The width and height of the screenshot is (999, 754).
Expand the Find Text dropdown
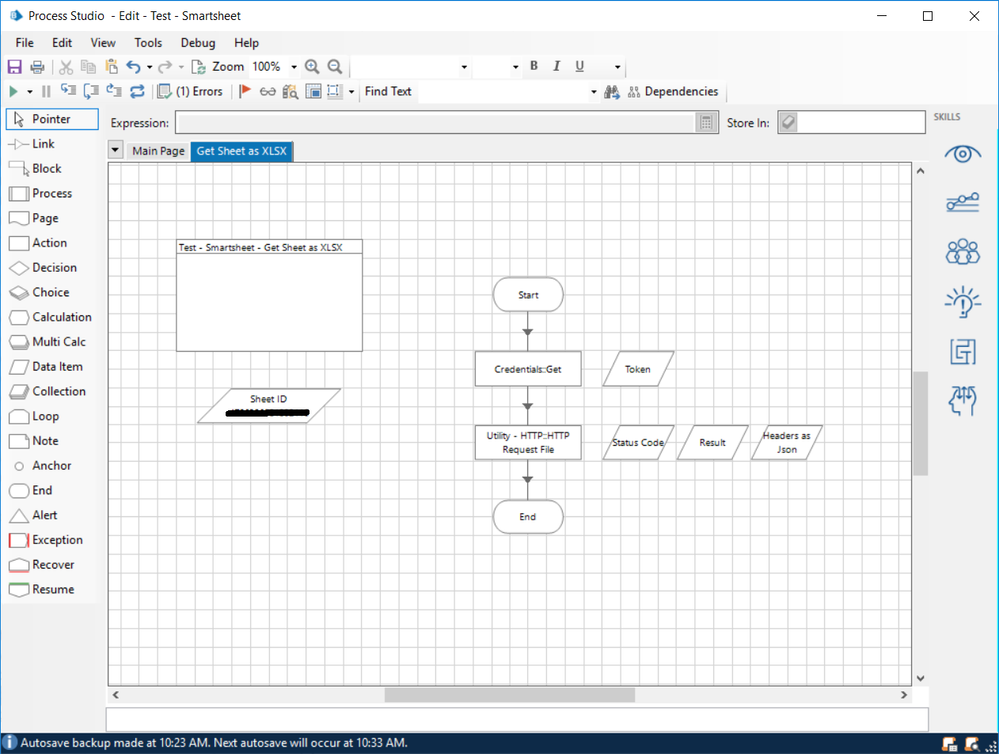coord(593,92)
